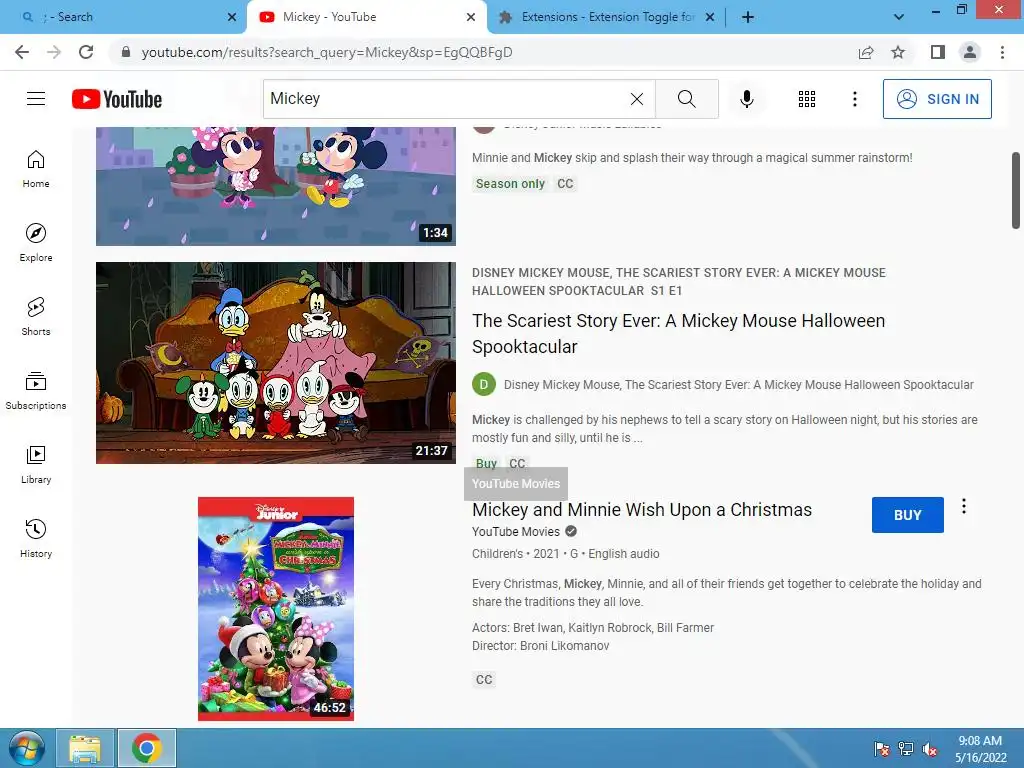Click browser forward arrow
The image size is (1024, 768).
pos(54,52)
